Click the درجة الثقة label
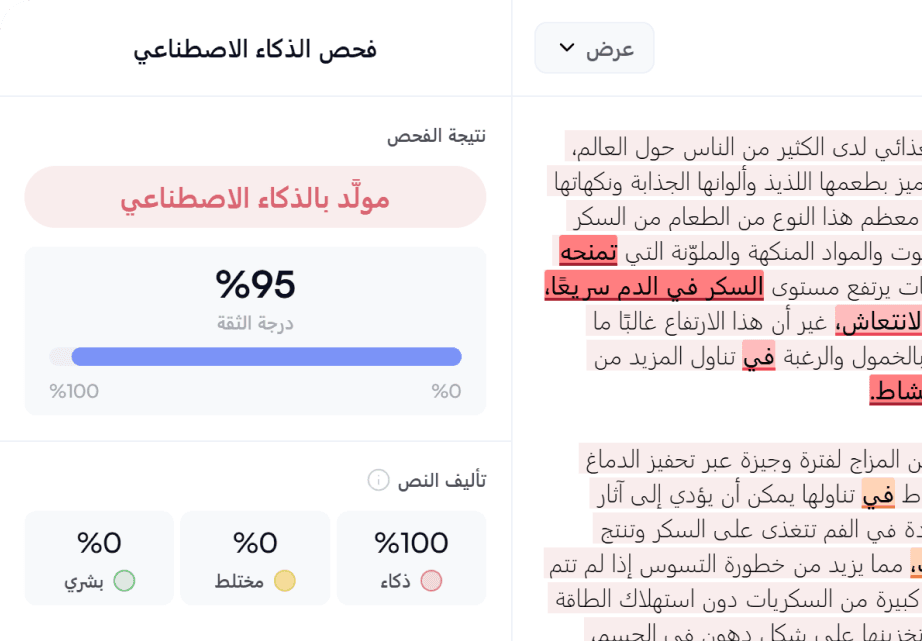 click(x=255, y=323)
